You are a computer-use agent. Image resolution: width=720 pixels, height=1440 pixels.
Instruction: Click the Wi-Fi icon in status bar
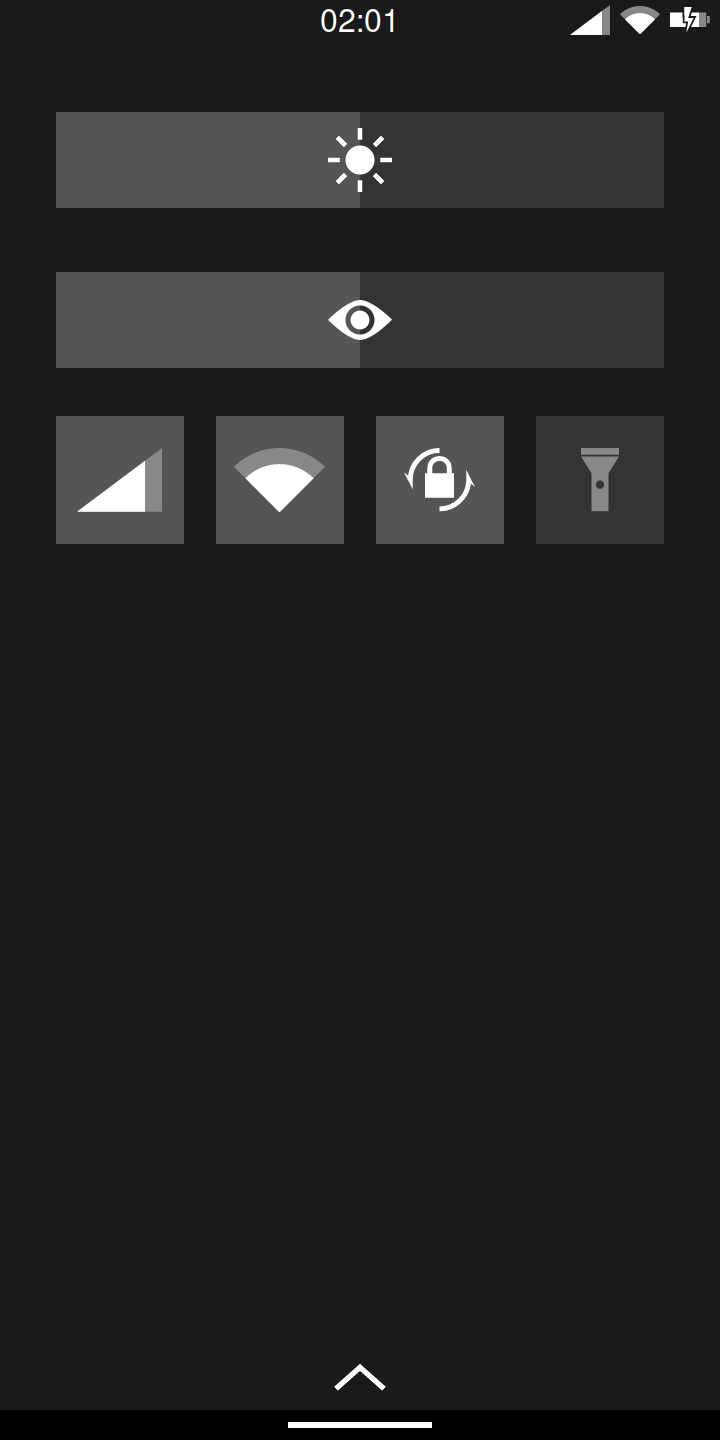639,20
